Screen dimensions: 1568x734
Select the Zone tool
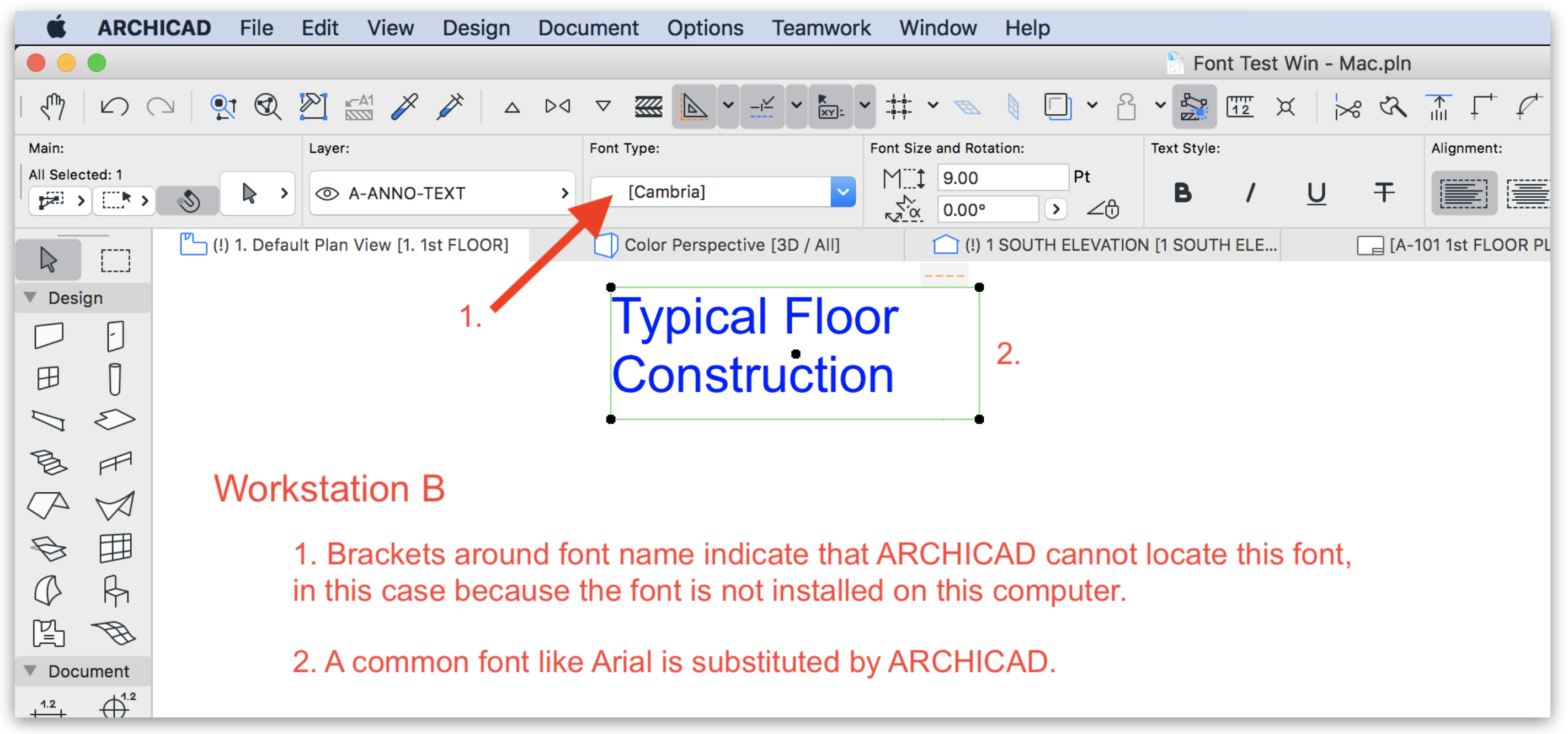(x=48, y=633)
